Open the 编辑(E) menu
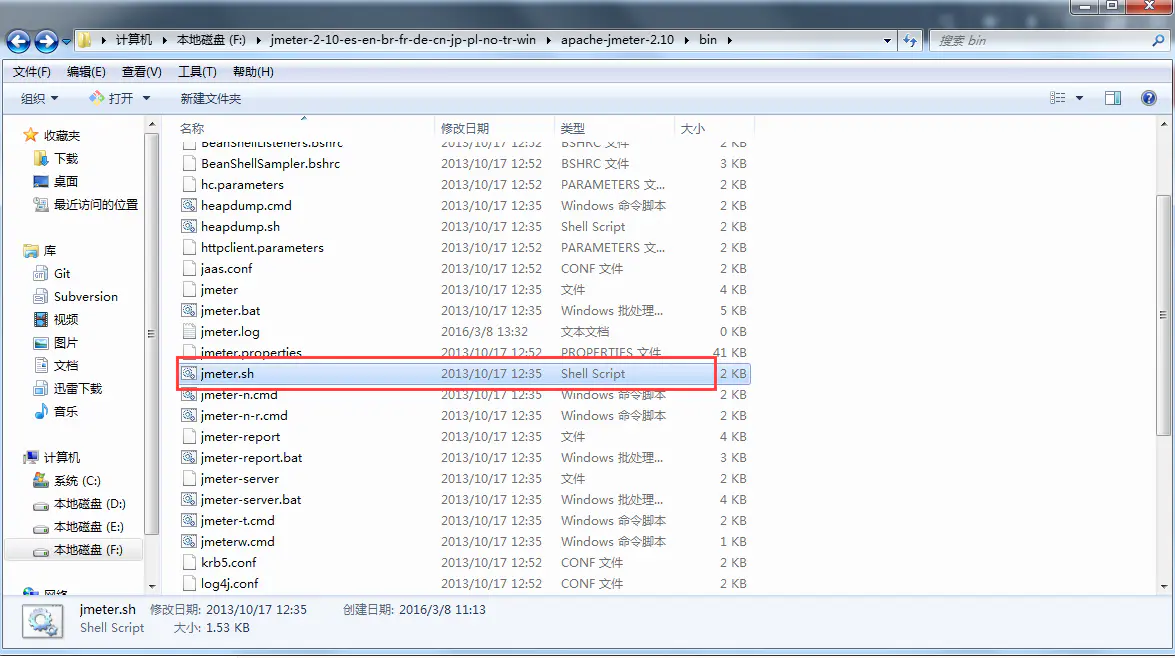1175x658 pixels. pos(86,72)
